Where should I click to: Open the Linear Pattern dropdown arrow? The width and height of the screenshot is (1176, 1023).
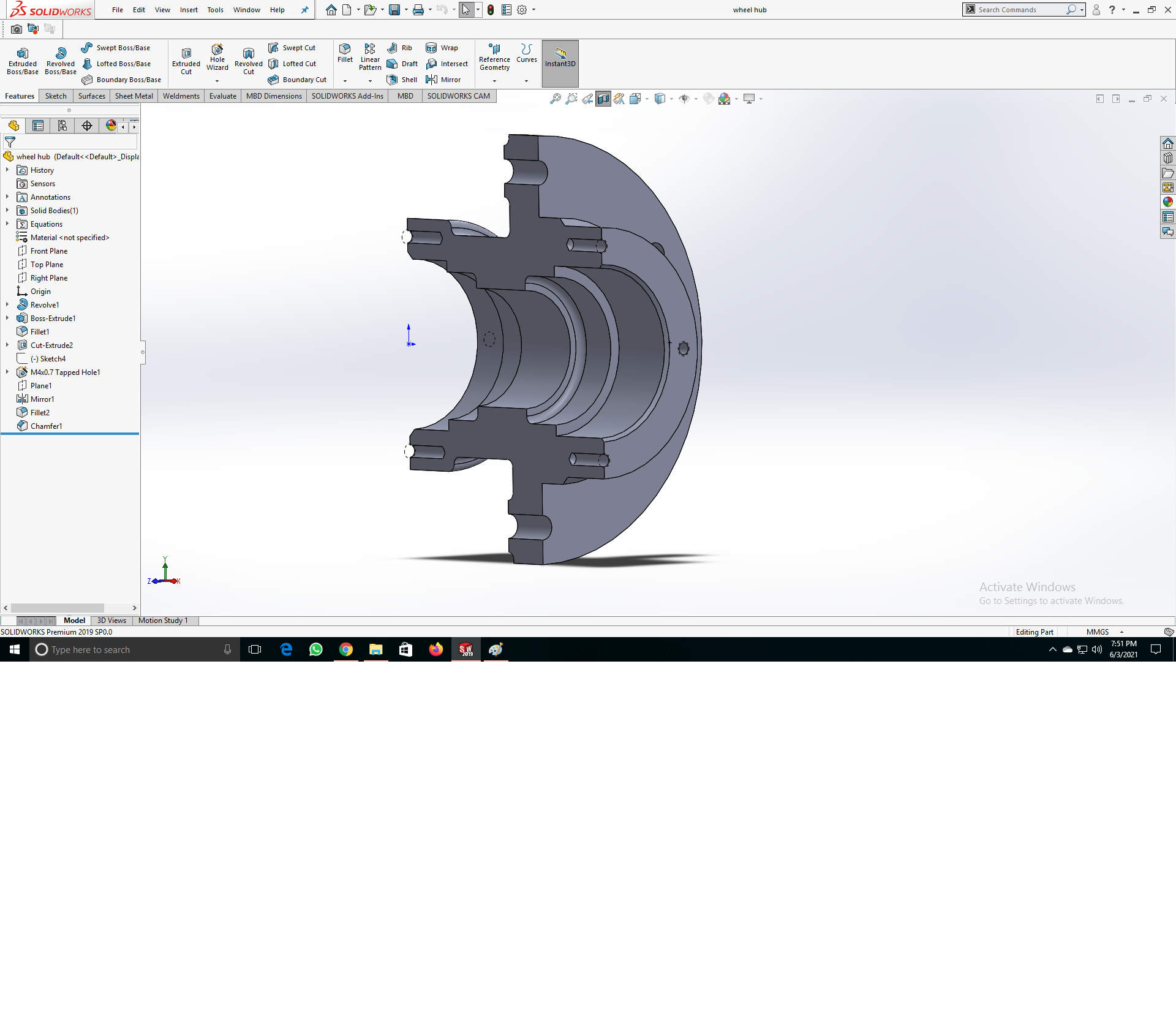(370, 81)
